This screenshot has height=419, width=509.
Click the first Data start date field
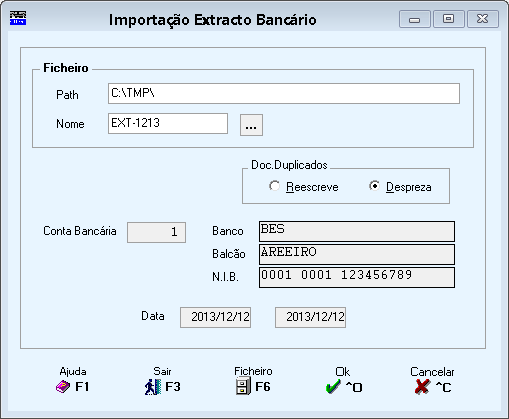pyautogui.click(x=216, y=317)
